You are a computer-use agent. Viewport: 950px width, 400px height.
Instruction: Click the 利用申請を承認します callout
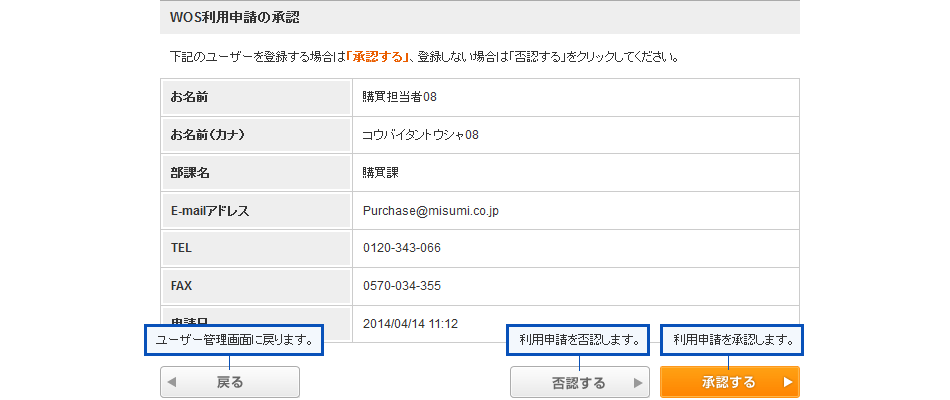click(733, 340)
